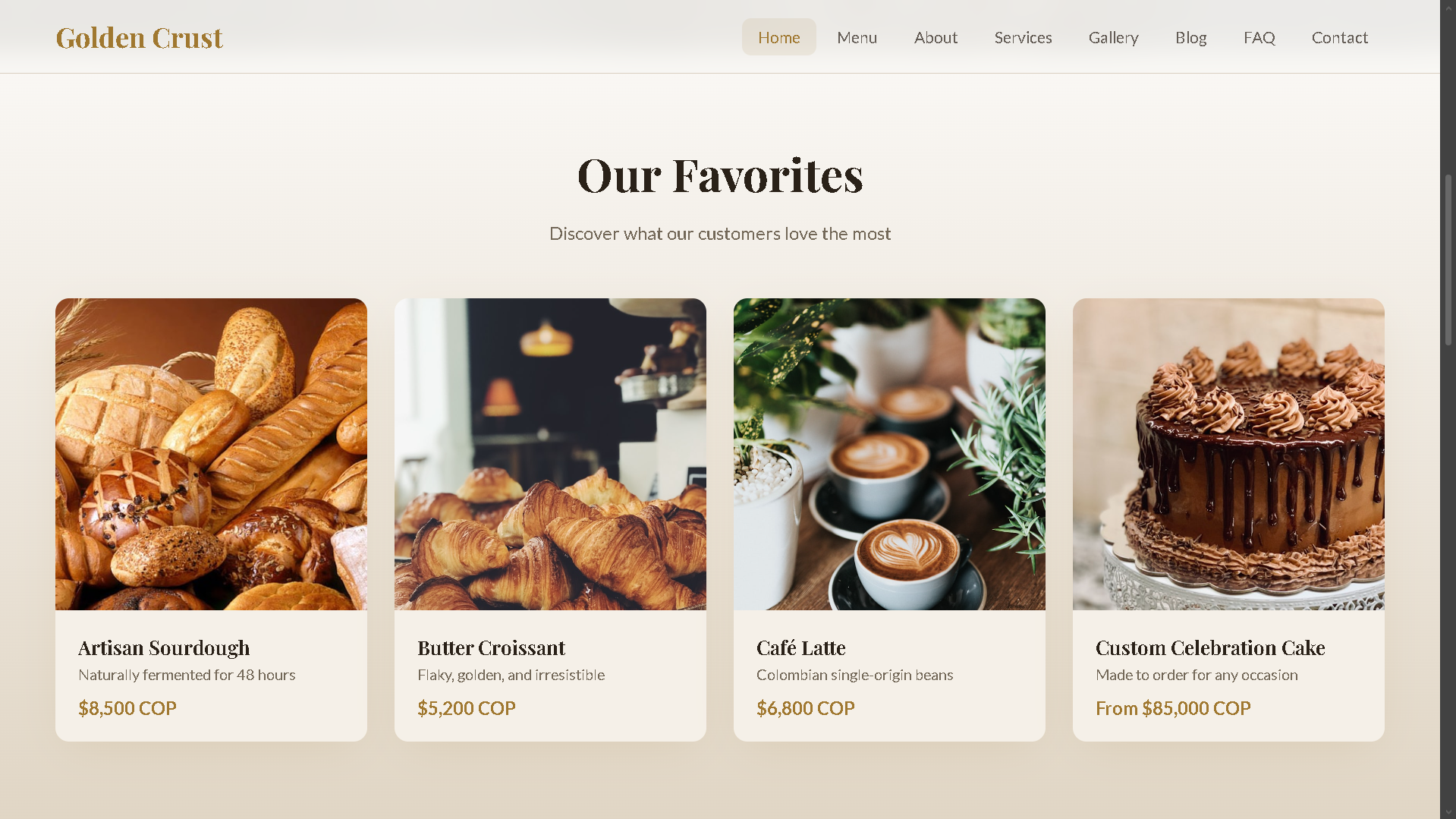Open the Café Latte photo
Image resolution: width=1456 pixels, height=819 pixels.
tap(889, 454)
